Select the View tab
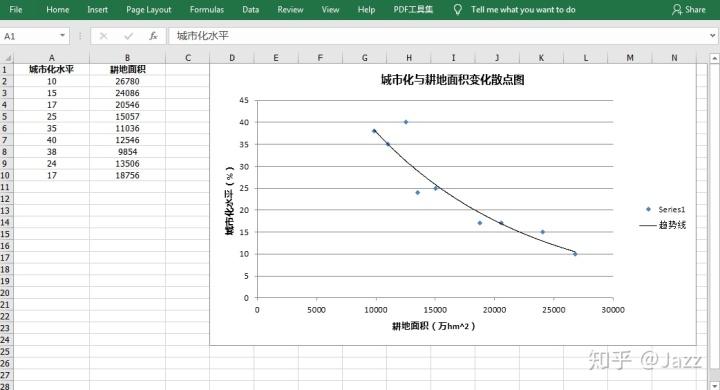Viewport: 720px width, 390px height. (x=330, y=10)
